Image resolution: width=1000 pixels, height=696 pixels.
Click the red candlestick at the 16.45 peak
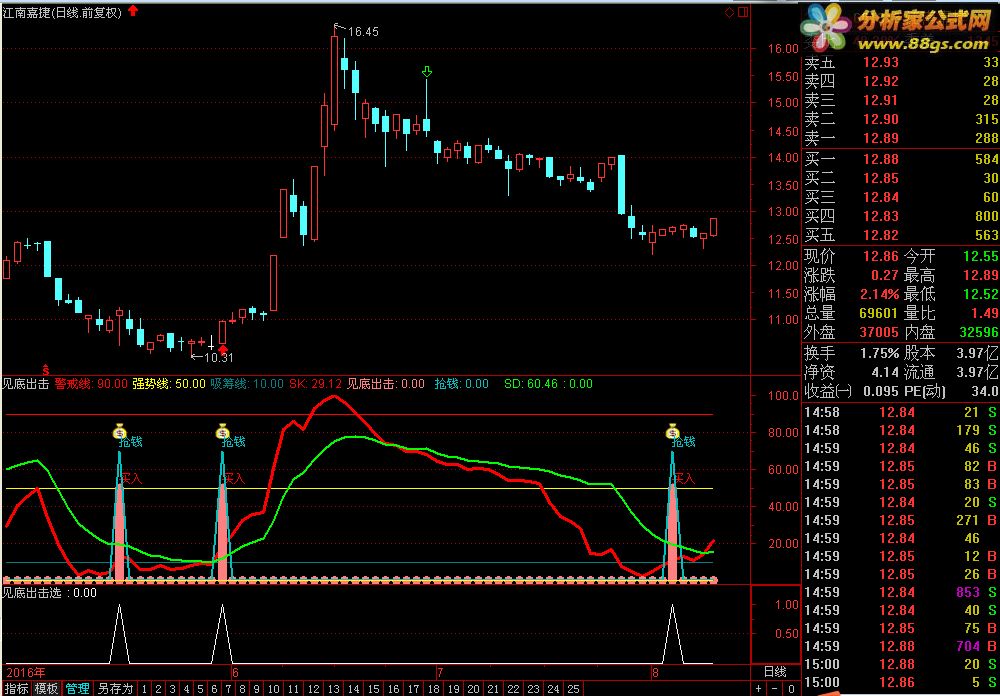(x=334, y=80)
